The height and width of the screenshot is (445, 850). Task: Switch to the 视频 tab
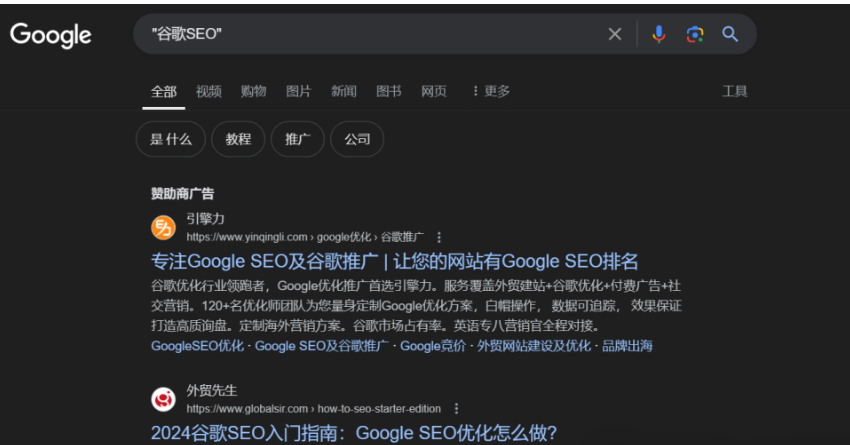coord(209,91)
